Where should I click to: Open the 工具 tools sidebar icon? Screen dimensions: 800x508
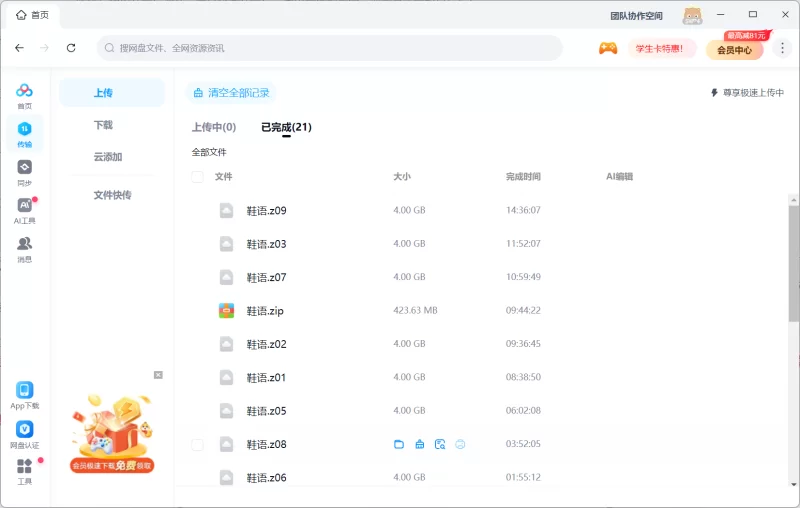(x=24, y=472)
